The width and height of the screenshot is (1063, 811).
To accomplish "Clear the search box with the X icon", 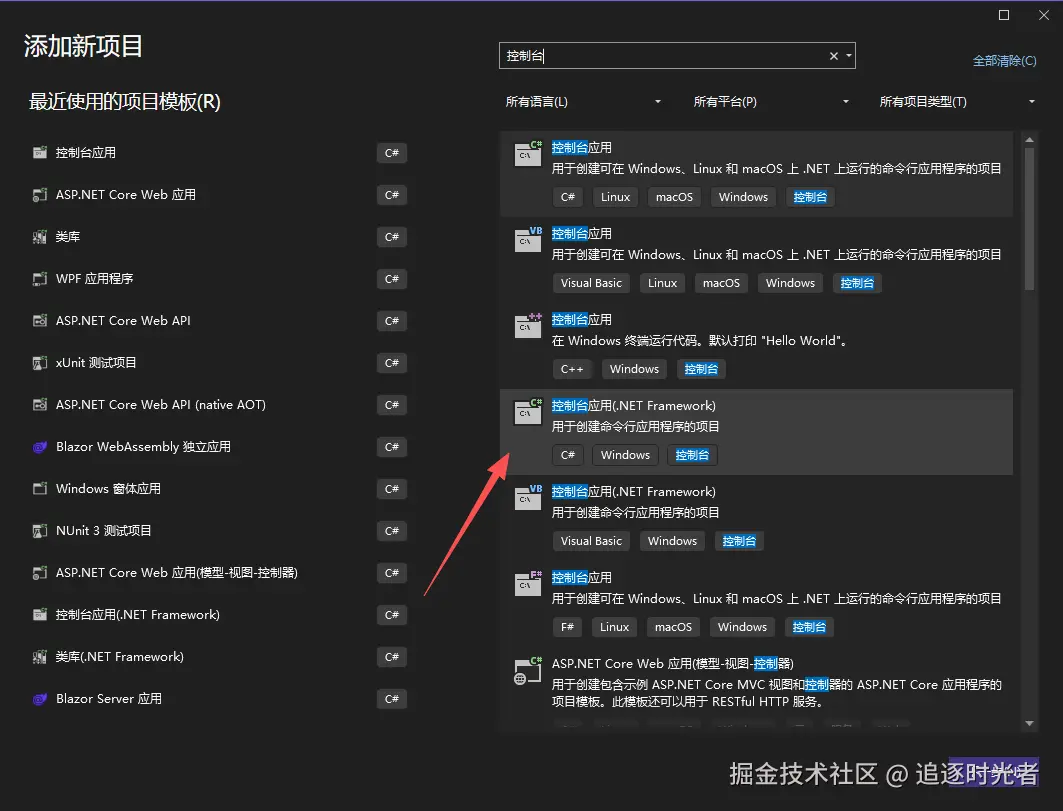I will click(834, 56).
